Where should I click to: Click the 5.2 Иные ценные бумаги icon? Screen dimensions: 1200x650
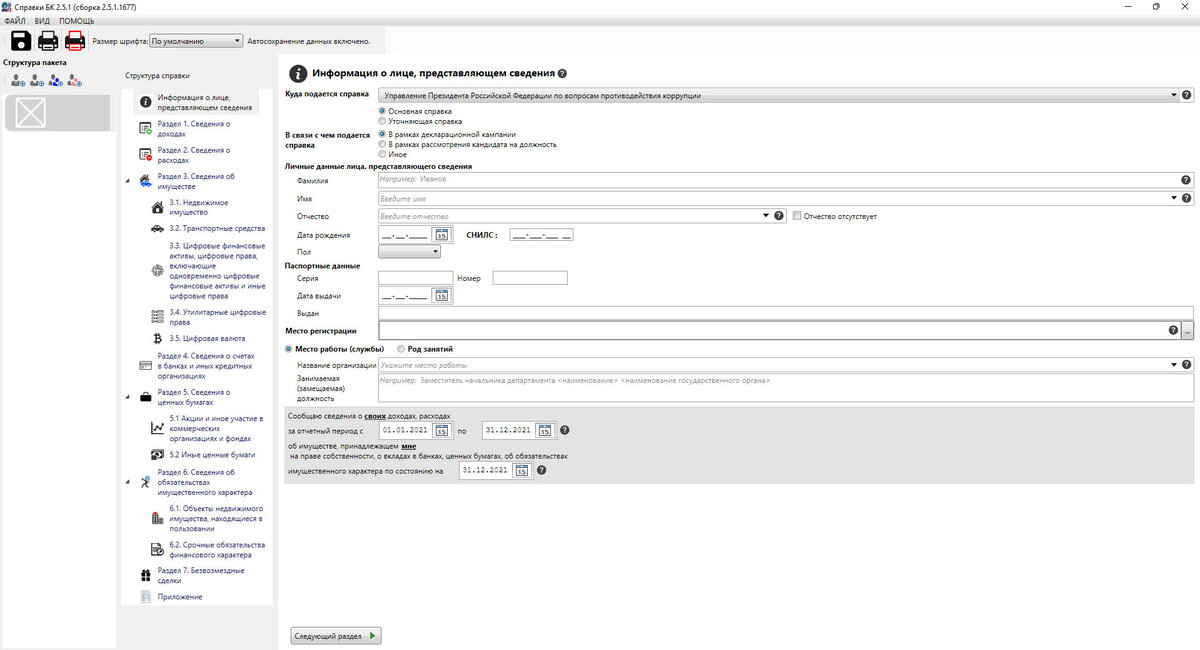click(157, 454)
